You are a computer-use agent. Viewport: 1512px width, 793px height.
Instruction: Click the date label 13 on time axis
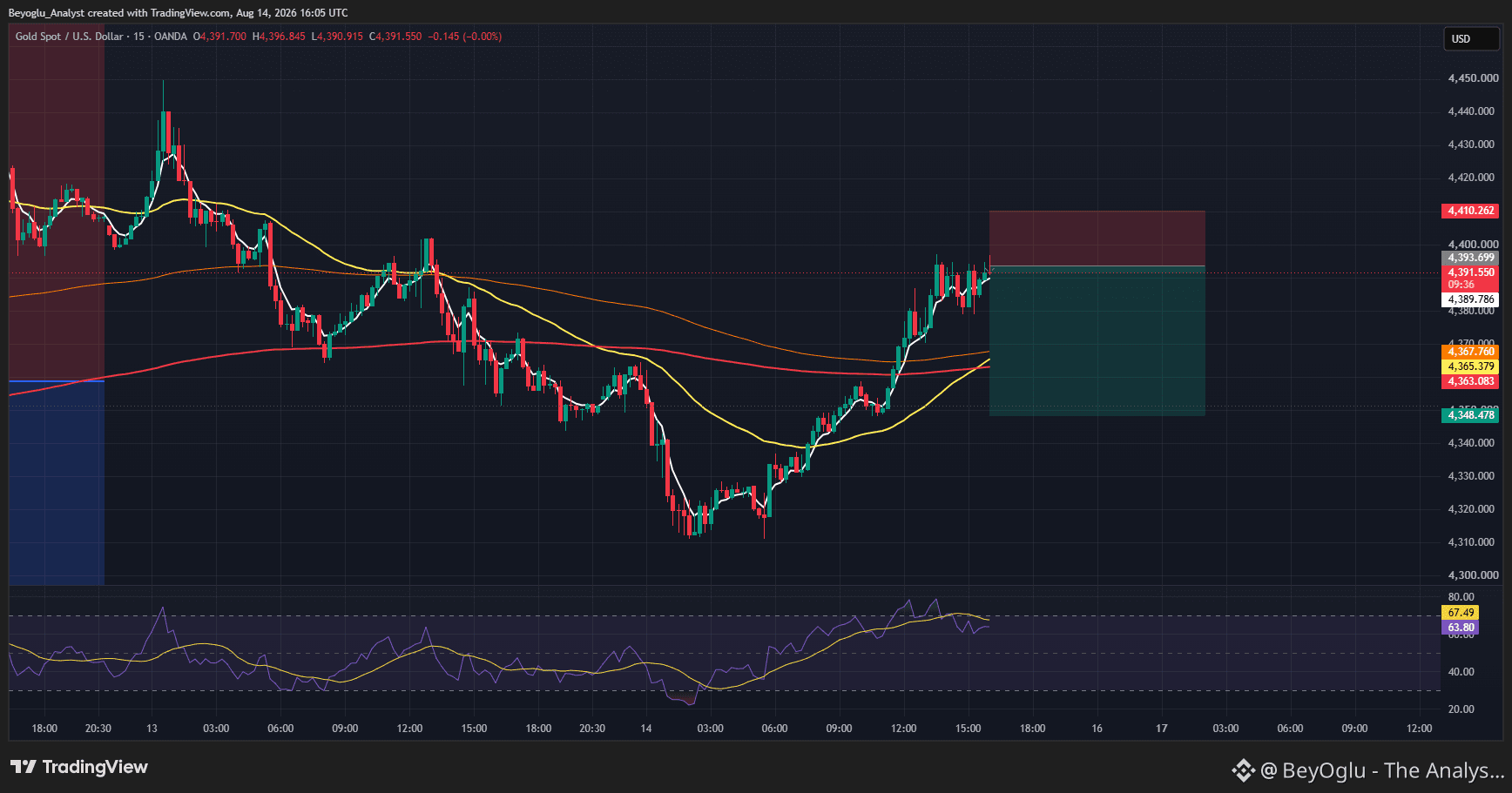(x=152, y=729)
